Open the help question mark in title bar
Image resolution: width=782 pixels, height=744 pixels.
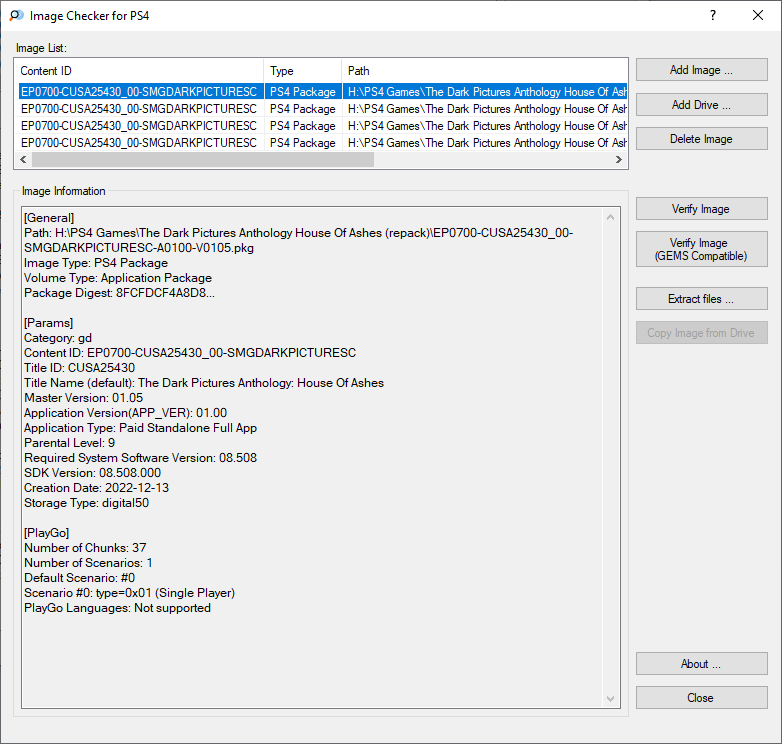point(713,15)
